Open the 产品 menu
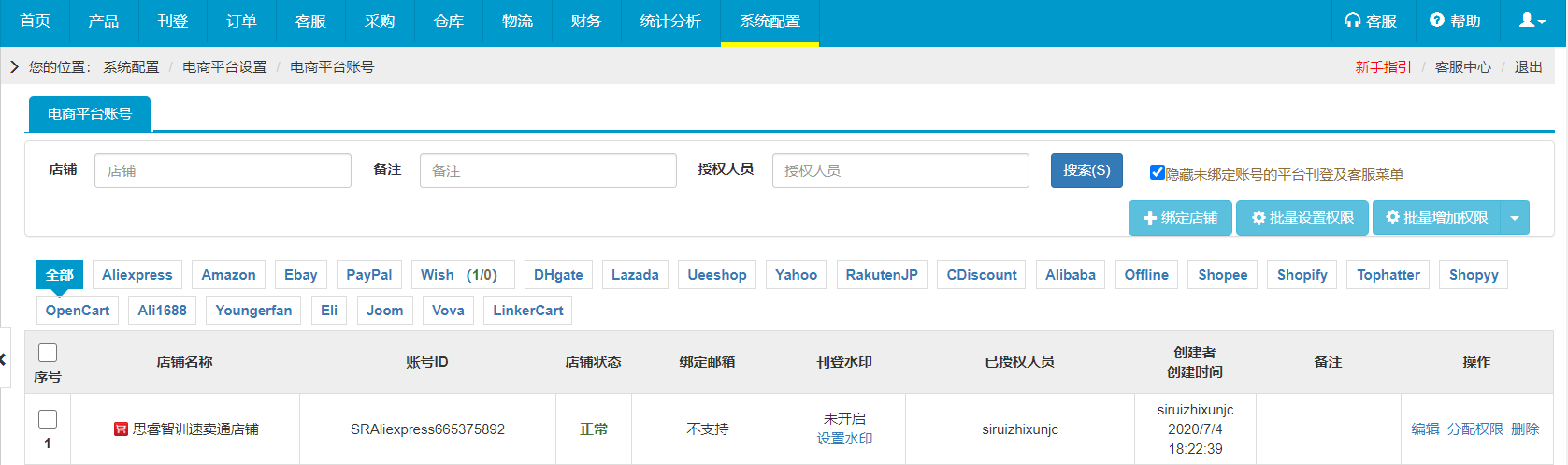 (104, 22)
